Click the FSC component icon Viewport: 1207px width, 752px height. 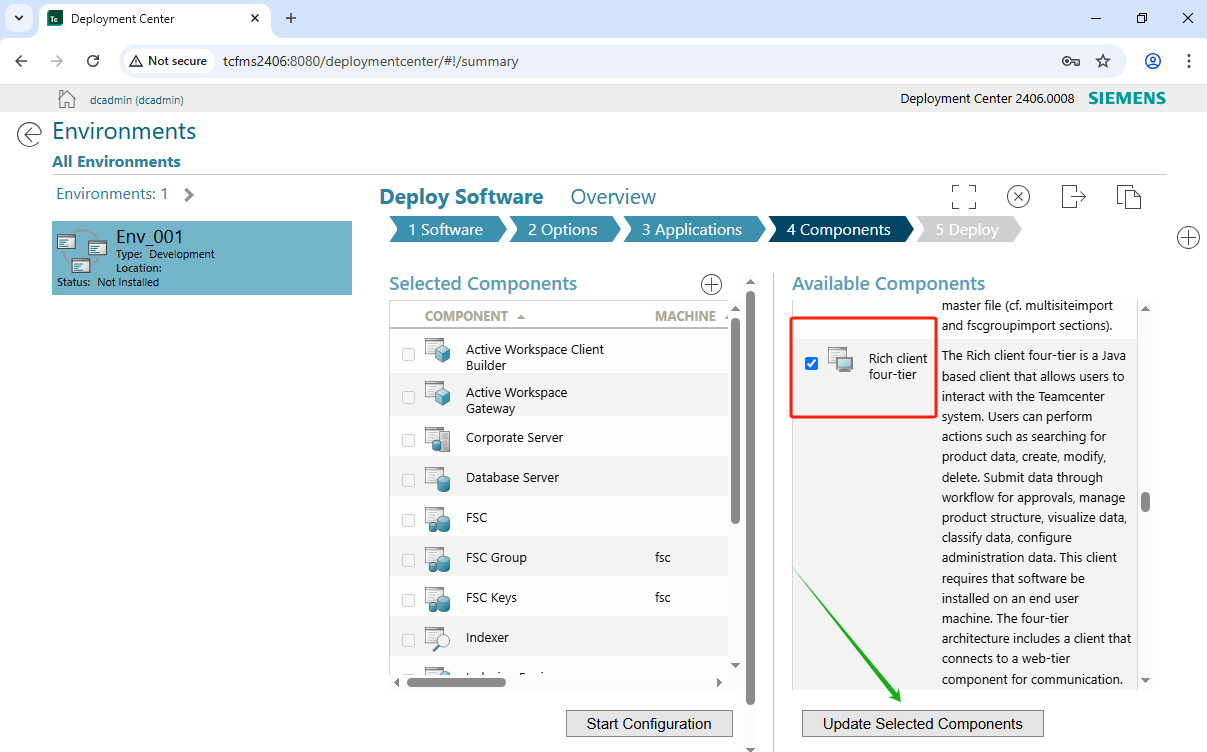coord(437,518)
